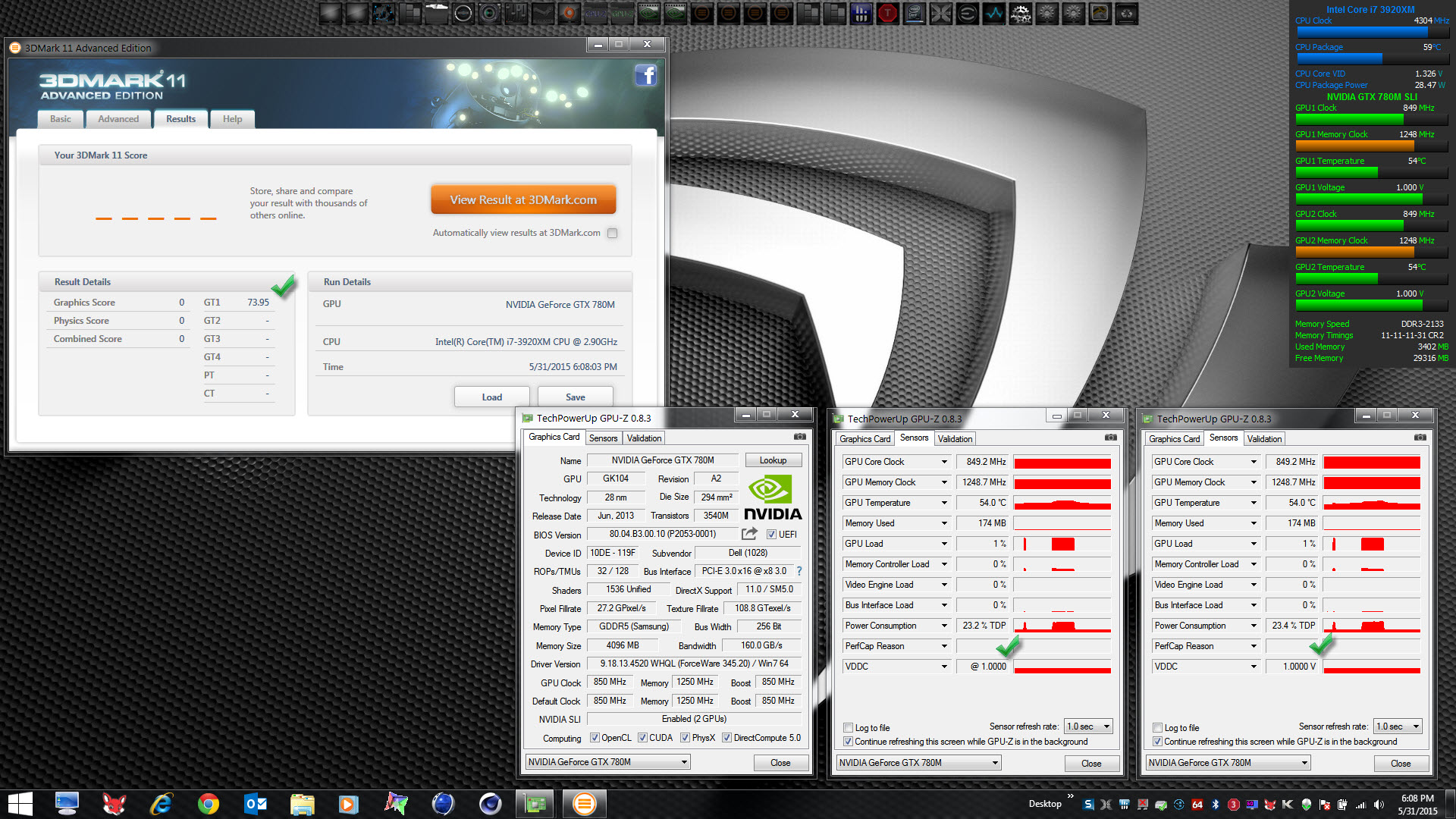This screenshot has height=819, width=1456.
Task: Click Close in rightmost GPU-Z Sensors window
Action: point(1401,764)
